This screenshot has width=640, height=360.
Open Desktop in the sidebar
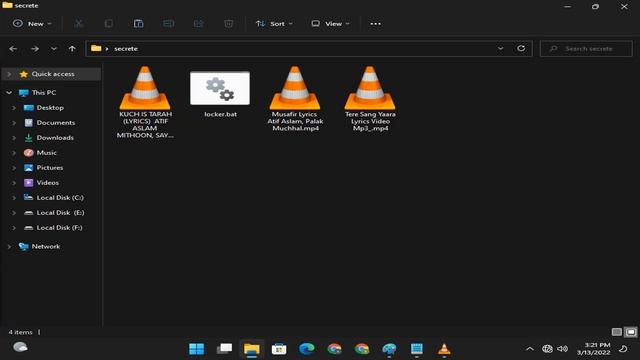click(50, 108)
